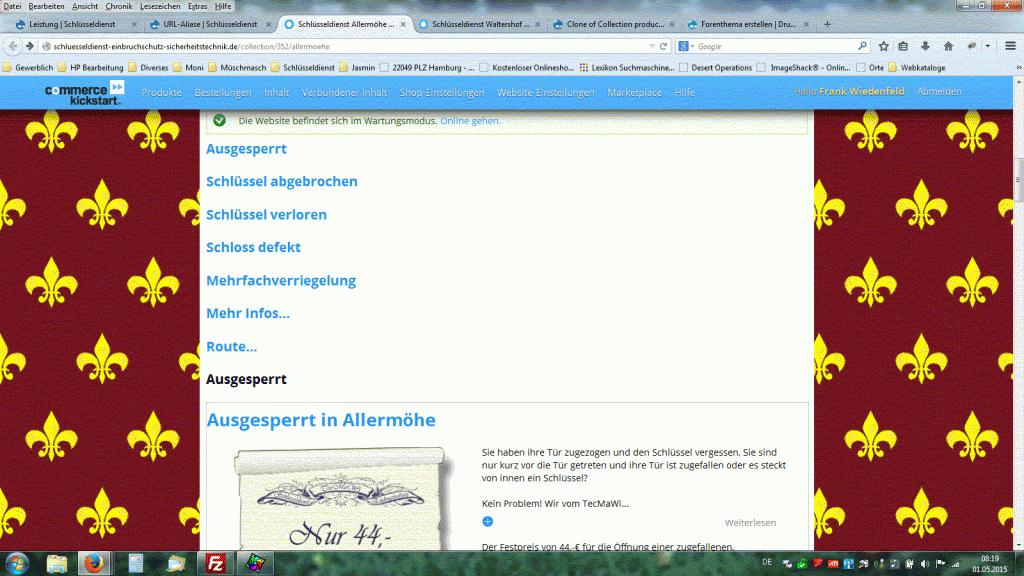Open the Shop-Einstellungen admin menu

pyautogui.click(x=441, y=92)
